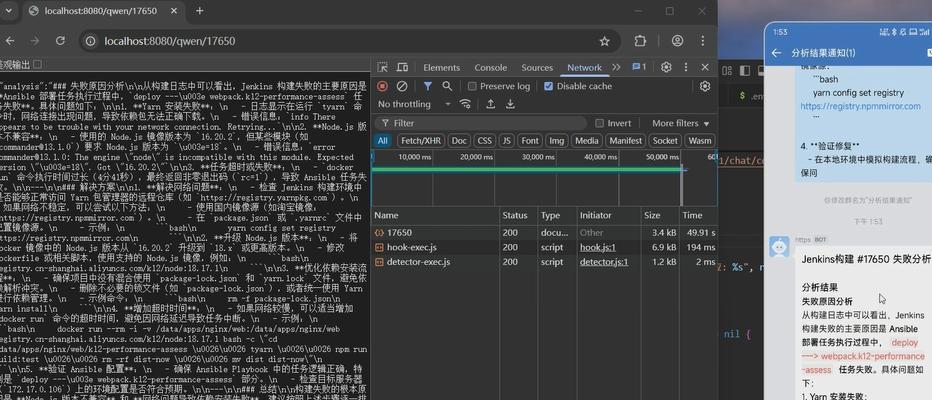Open a new browser tab

pos(200,11)
